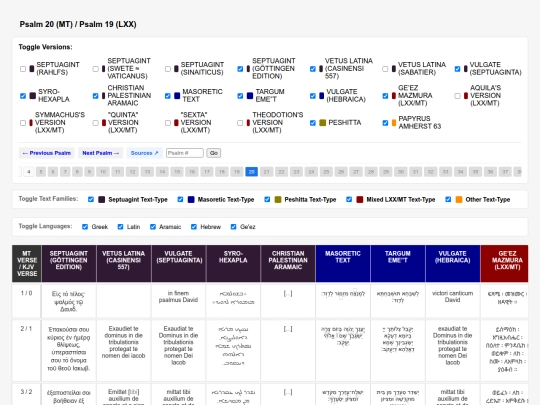Click the blue Masoretic Text-Type swatch
This screenshot has height=405, width=540.
(191, 199)
